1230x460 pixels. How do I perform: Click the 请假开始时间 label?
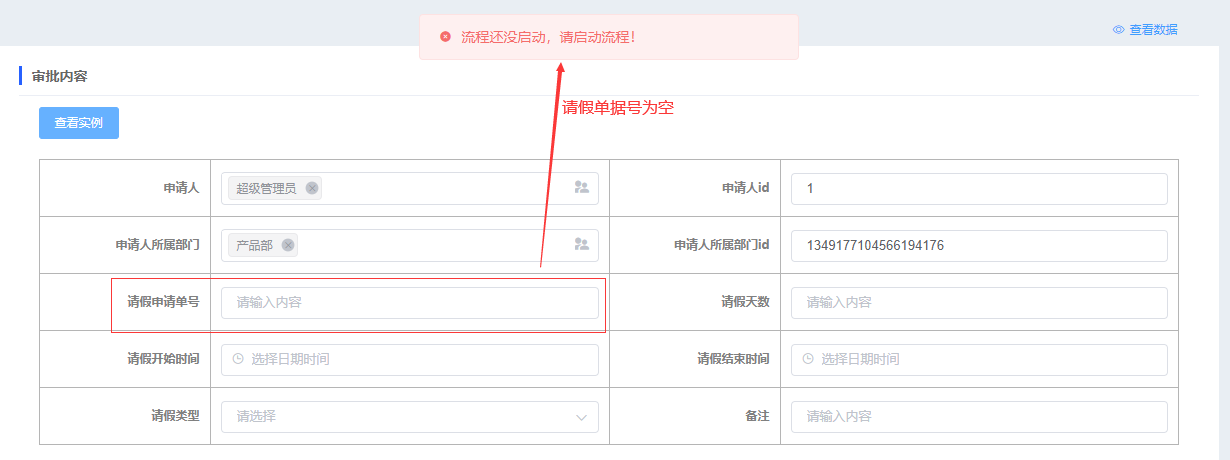pyautogui.click(x=163, y=358)
